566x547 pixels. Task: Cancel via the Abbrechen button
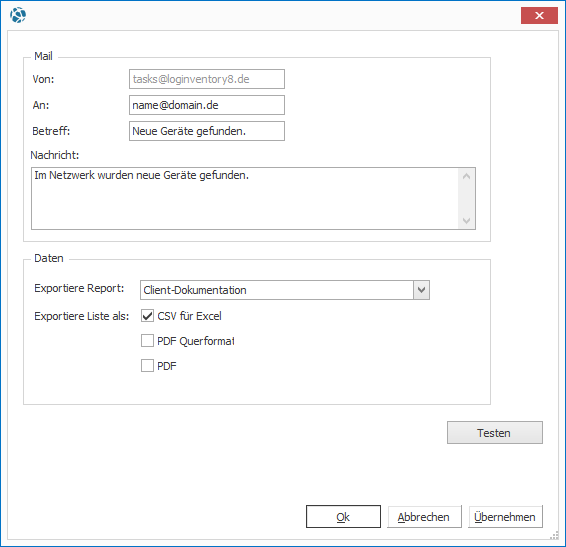point(424,517)
